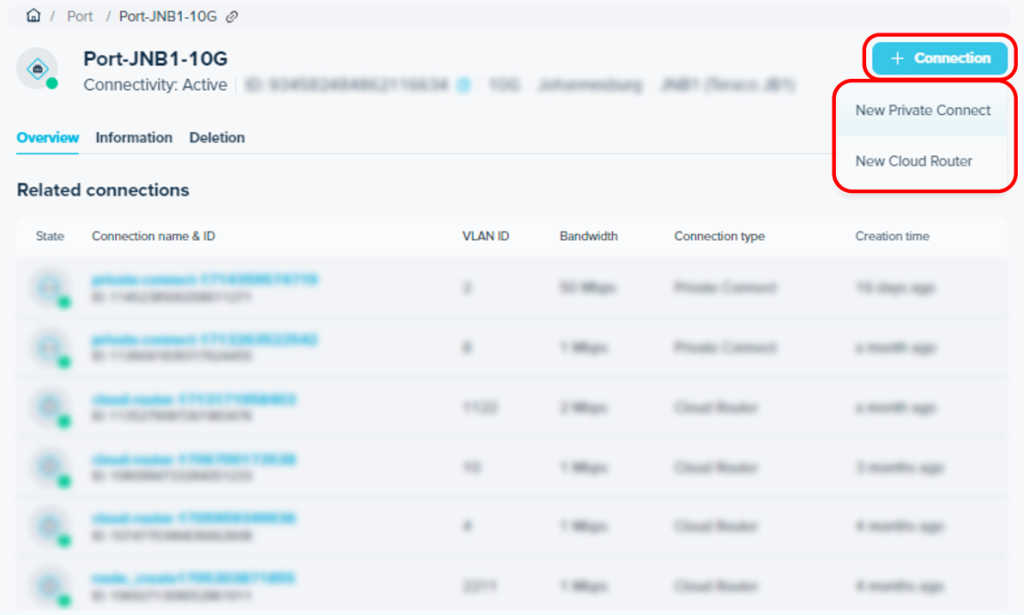Open the private-connect link with VLAN 2
The height and width of the screenshot is (615, 1024).
[204, 280]
